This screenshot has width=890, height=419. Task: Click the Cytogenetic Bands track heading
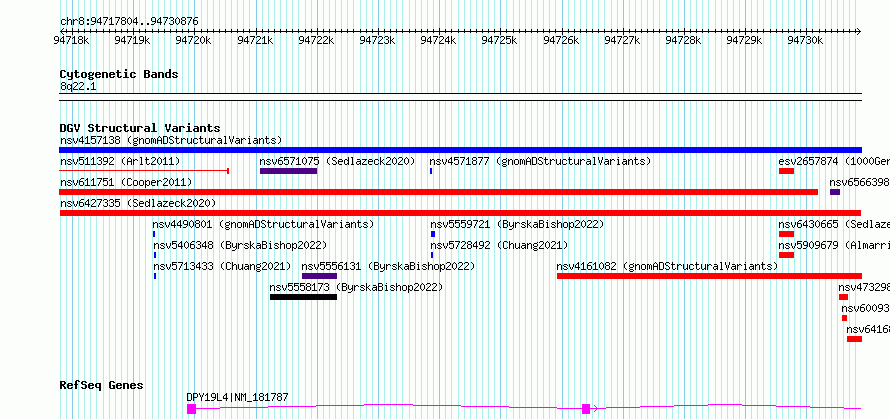tap(119, 74)
